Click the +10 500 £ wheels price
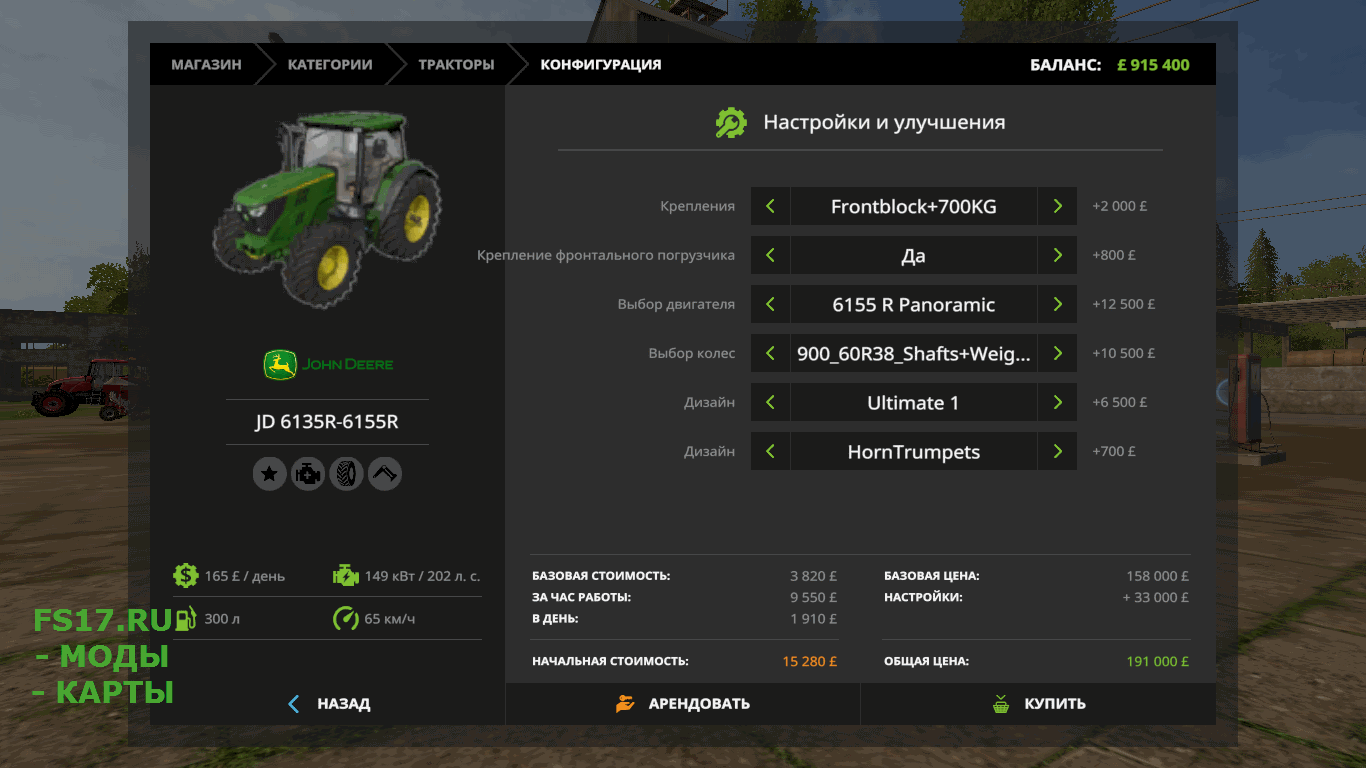Screen dimensions: 1366x768 point(1124,353)
